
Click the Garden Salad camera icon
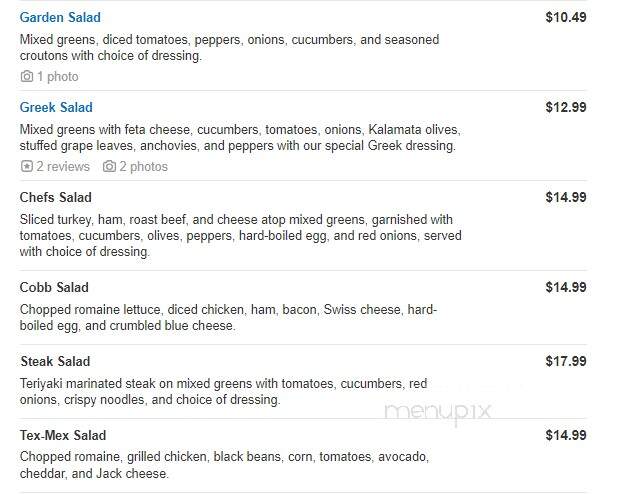pyautogui.click(x=27, y=76)
